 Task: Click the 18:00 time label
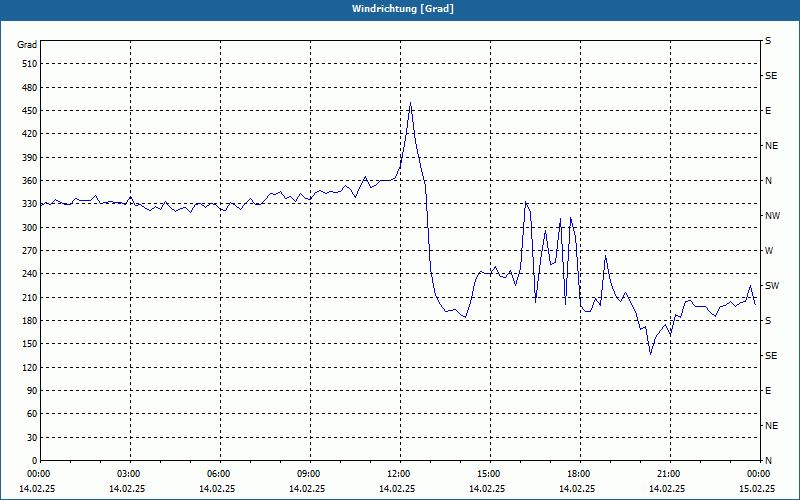coord(580,474)
